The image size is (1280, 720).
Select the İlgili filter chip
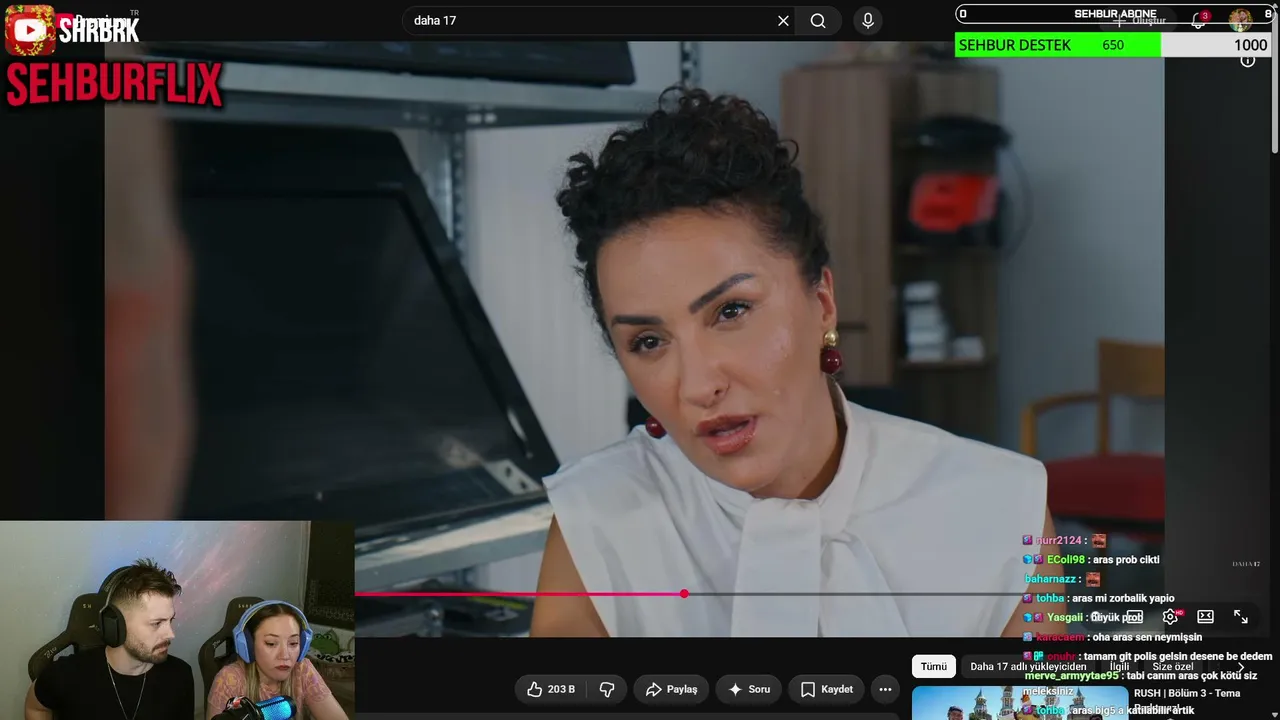click(x=1119, y=667)
